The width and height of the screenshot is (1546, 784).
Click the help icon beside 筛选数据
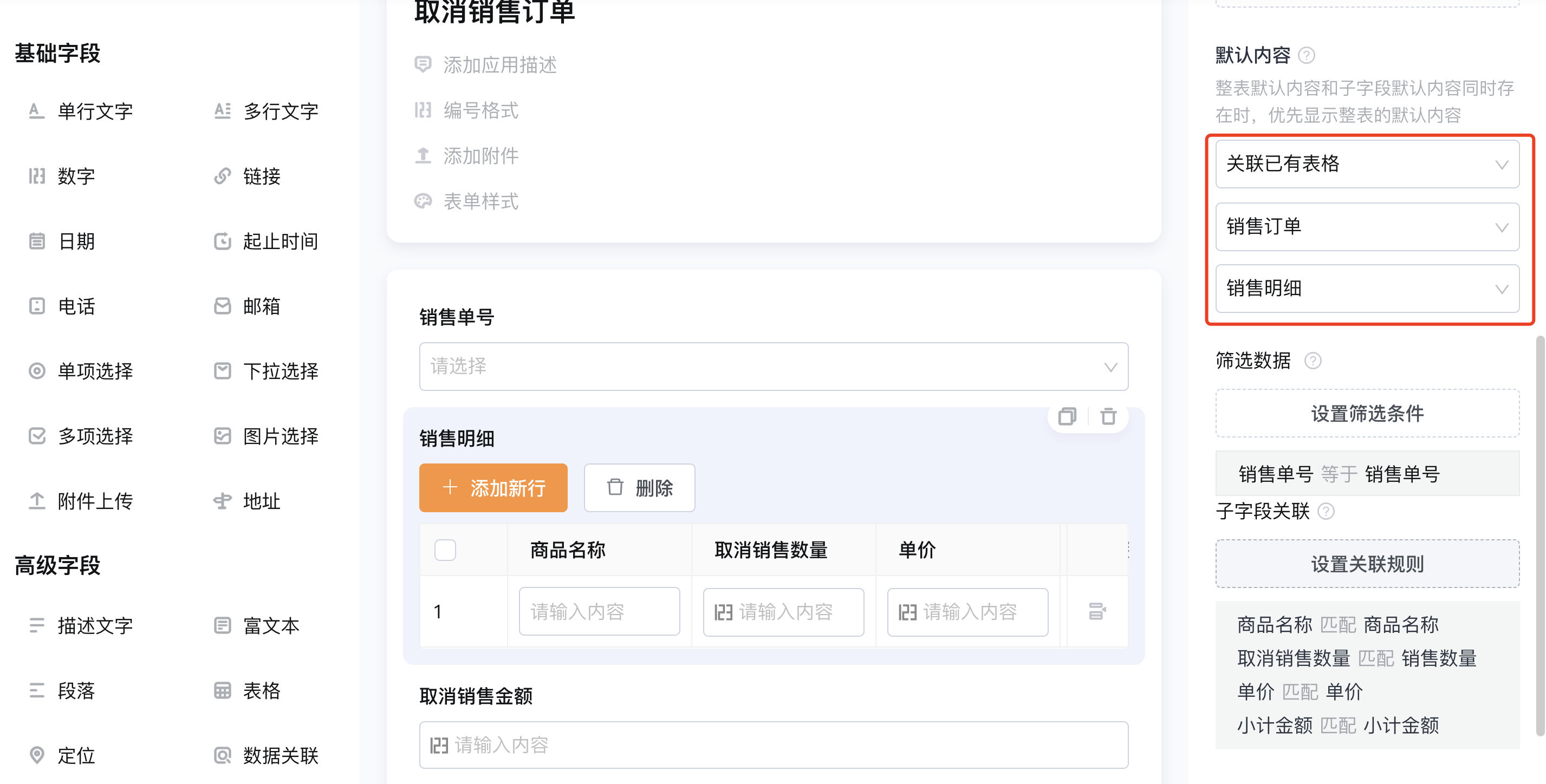(x=1313, y=361)
